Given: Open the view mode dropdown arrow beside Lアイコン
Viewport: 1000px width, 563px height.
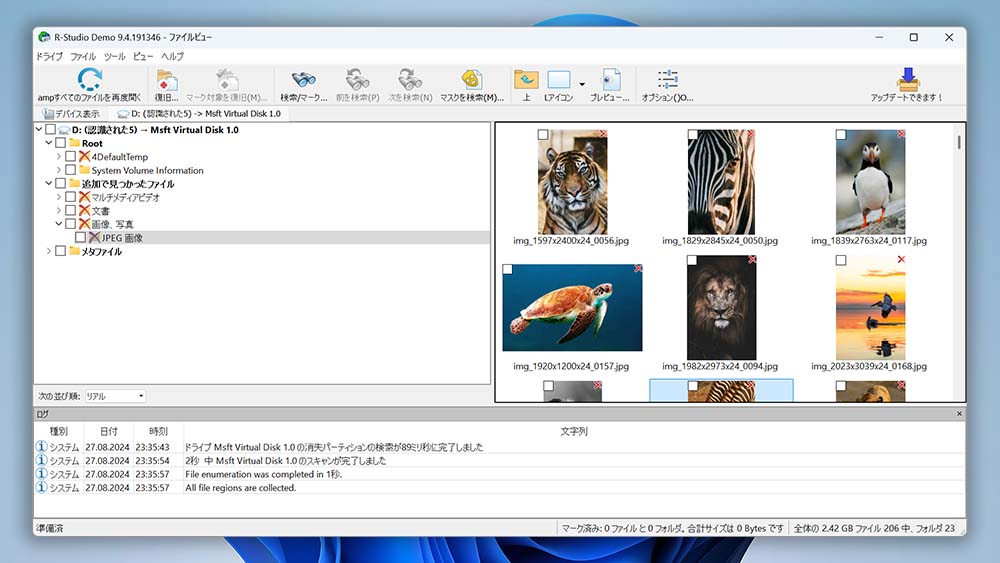Looking at the screenshot, I should (x=582, y=84).
